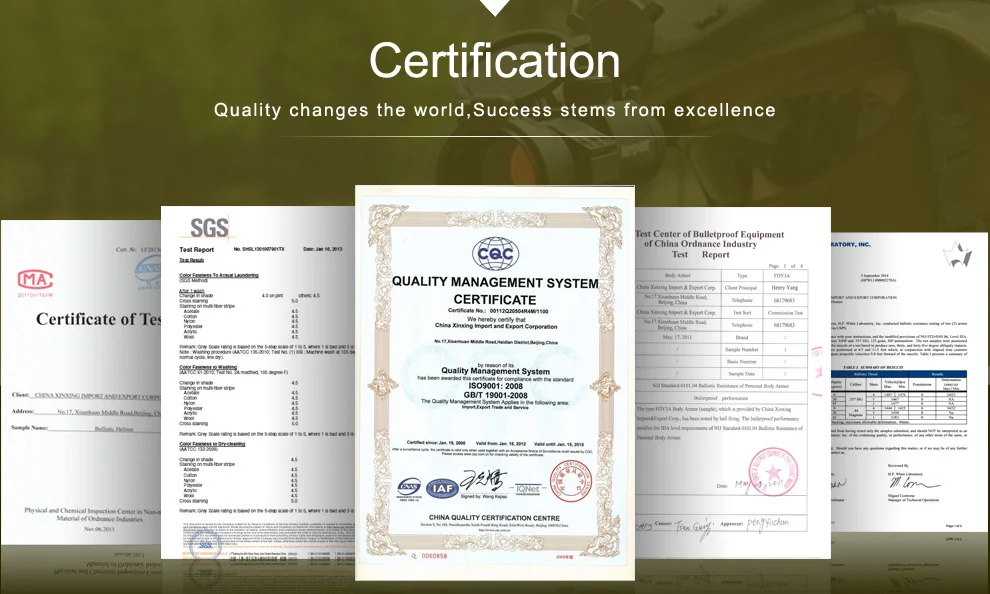Viewport: 990px width, 594px height.
Task: Click 'QUALITY MANAGEMENT SYSTEM' title text
Action: [495, 282]
